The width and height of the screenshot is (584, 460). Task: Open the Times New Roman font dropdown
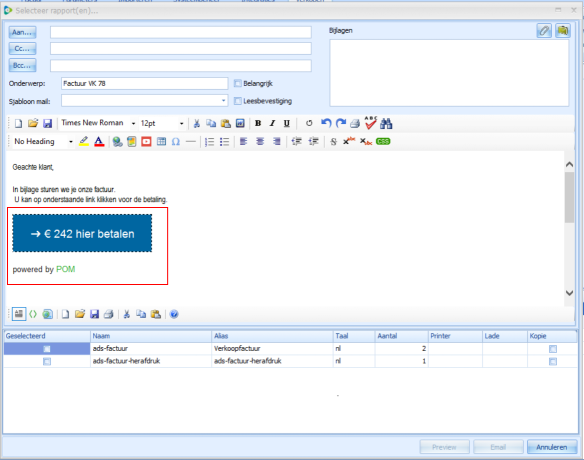(x=133, y=123)
